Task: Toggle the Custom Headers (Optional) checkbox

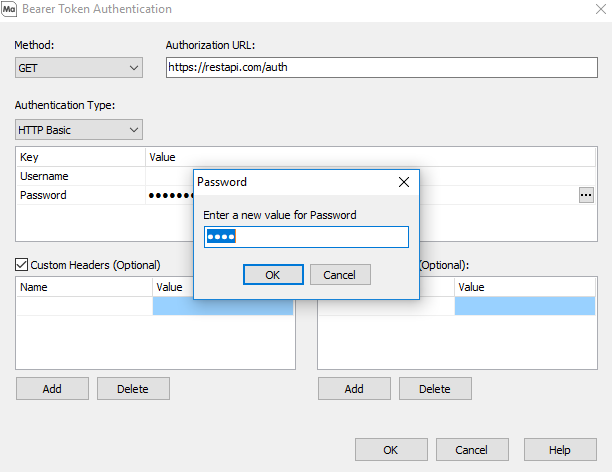Action: 22,265
